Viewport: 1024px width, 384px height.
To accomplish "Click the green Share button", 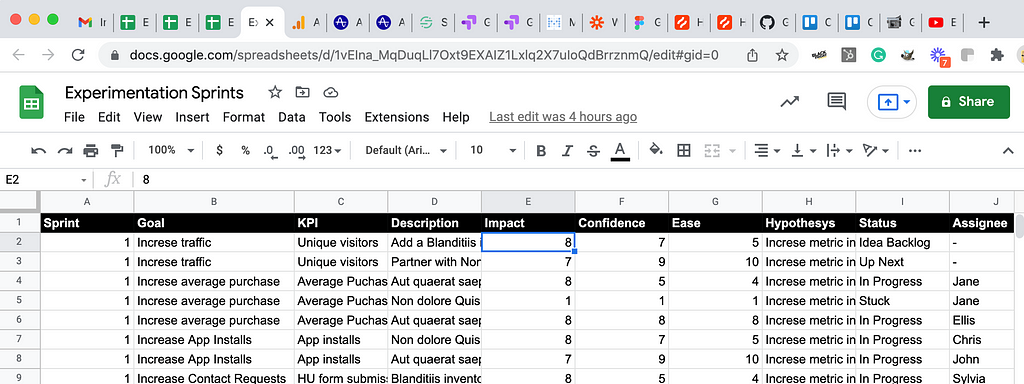I will click(968, 102).
